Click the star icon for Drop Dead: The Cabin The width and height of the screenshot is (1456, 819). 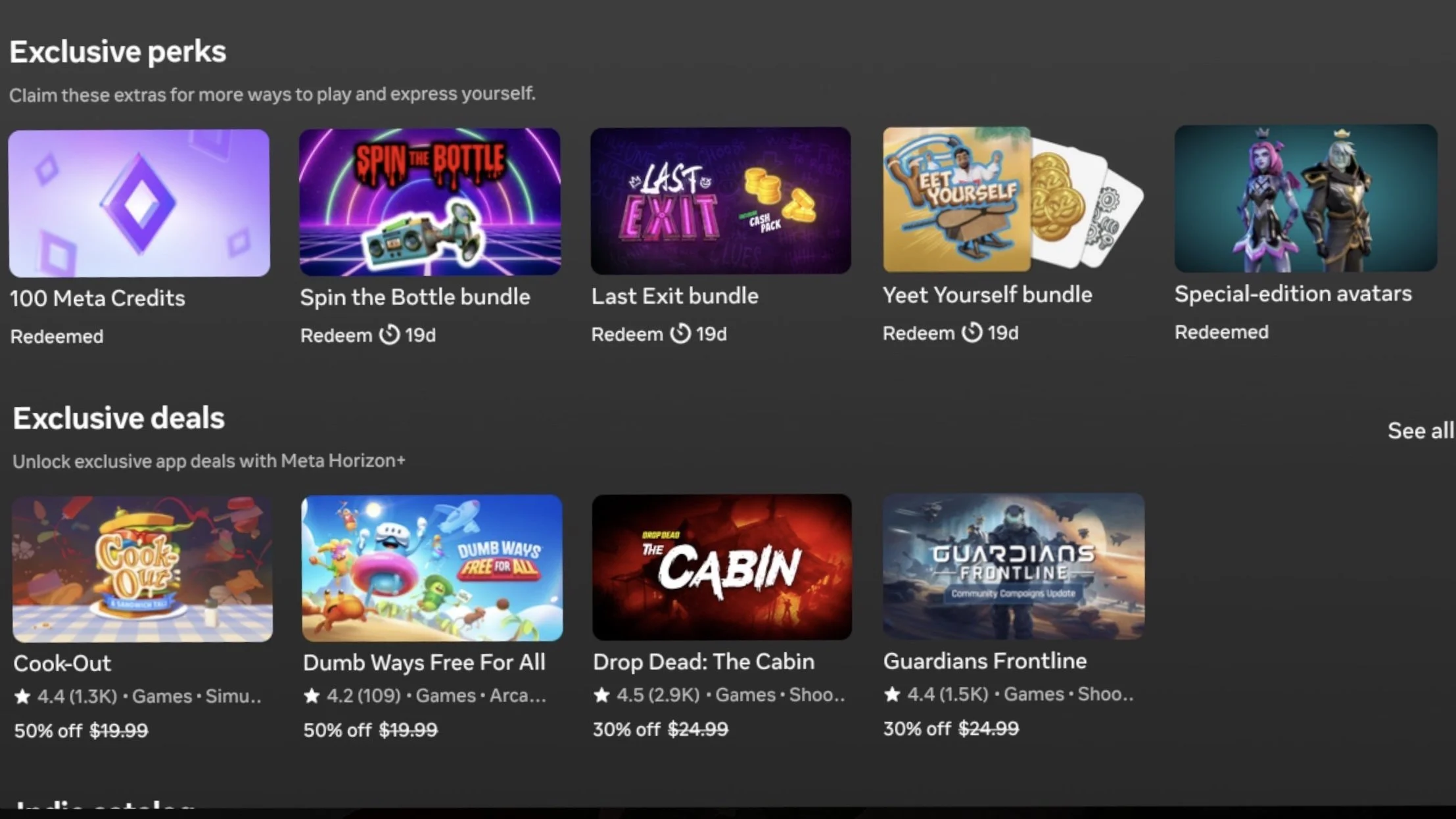click(601, 695)
